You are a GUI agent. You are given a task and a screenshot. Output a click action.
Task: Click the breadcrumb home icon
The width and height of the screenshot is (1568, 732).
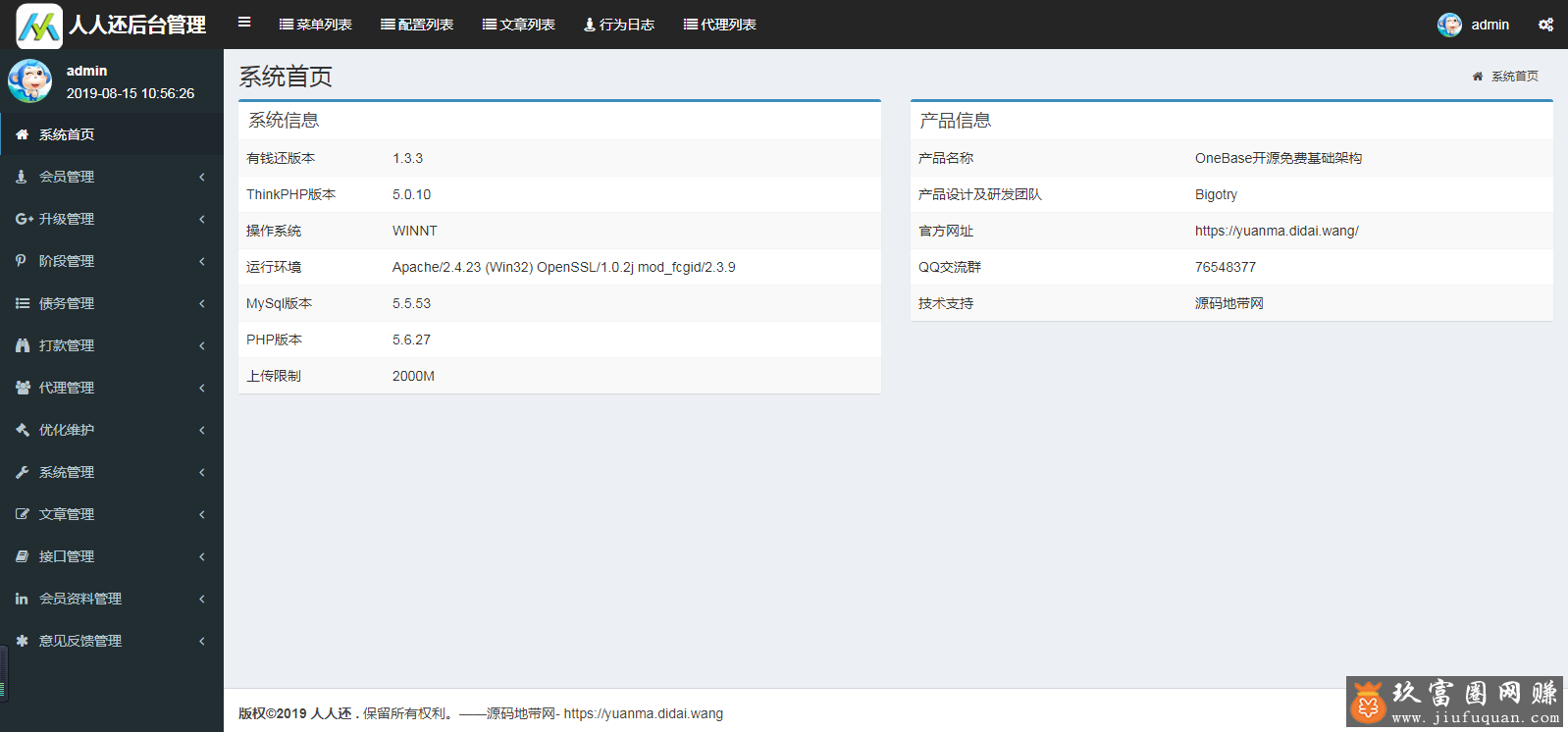[x=1478, y=77]
